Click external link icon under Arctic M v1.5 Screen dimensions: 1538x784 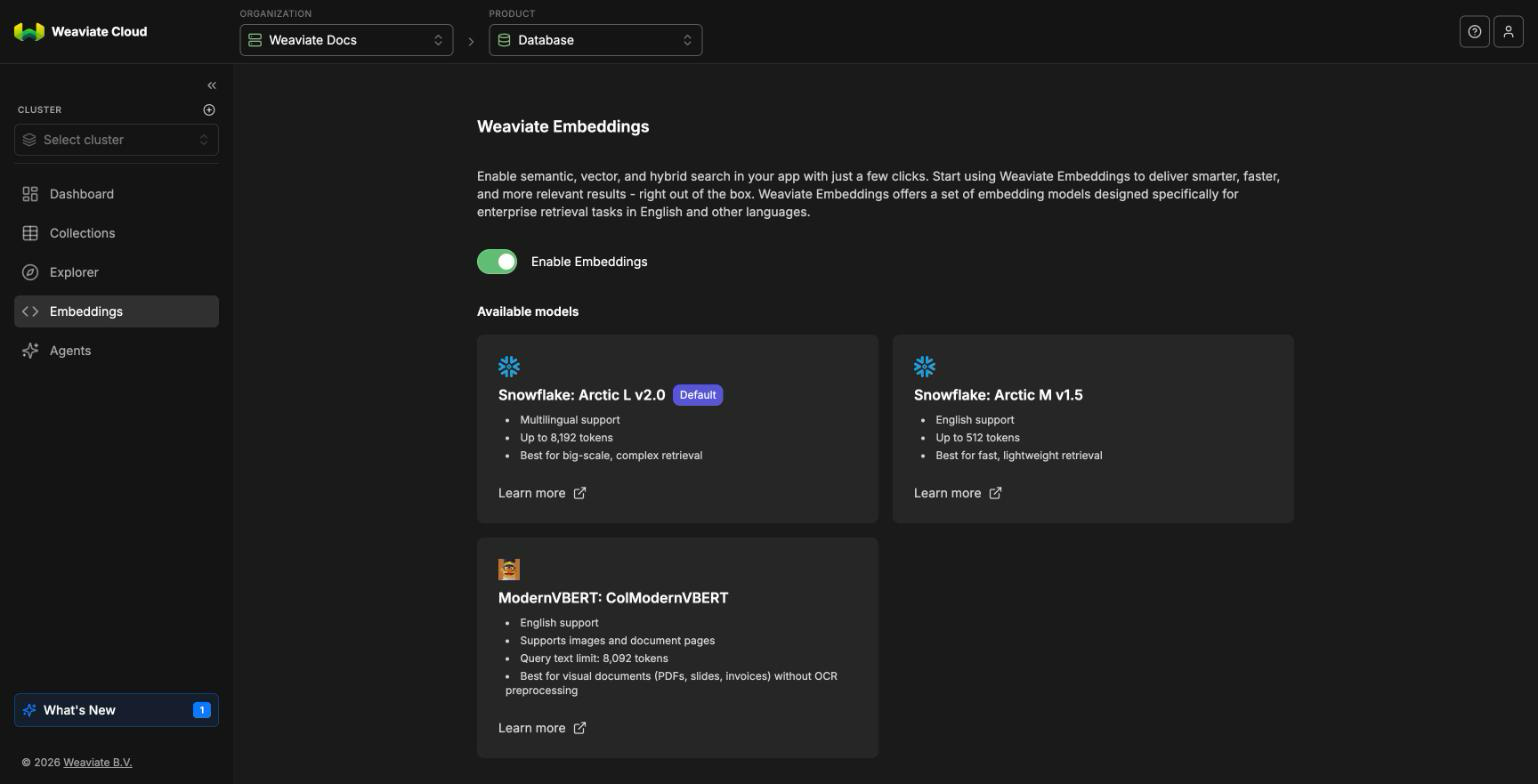coord(995,493)
